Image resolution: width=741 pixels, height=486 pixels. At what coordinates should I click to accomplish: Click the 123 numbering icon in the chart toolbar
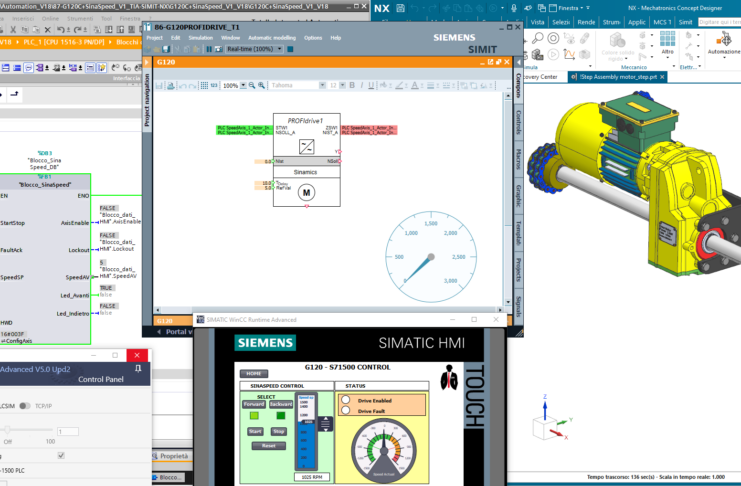[214, 86]
